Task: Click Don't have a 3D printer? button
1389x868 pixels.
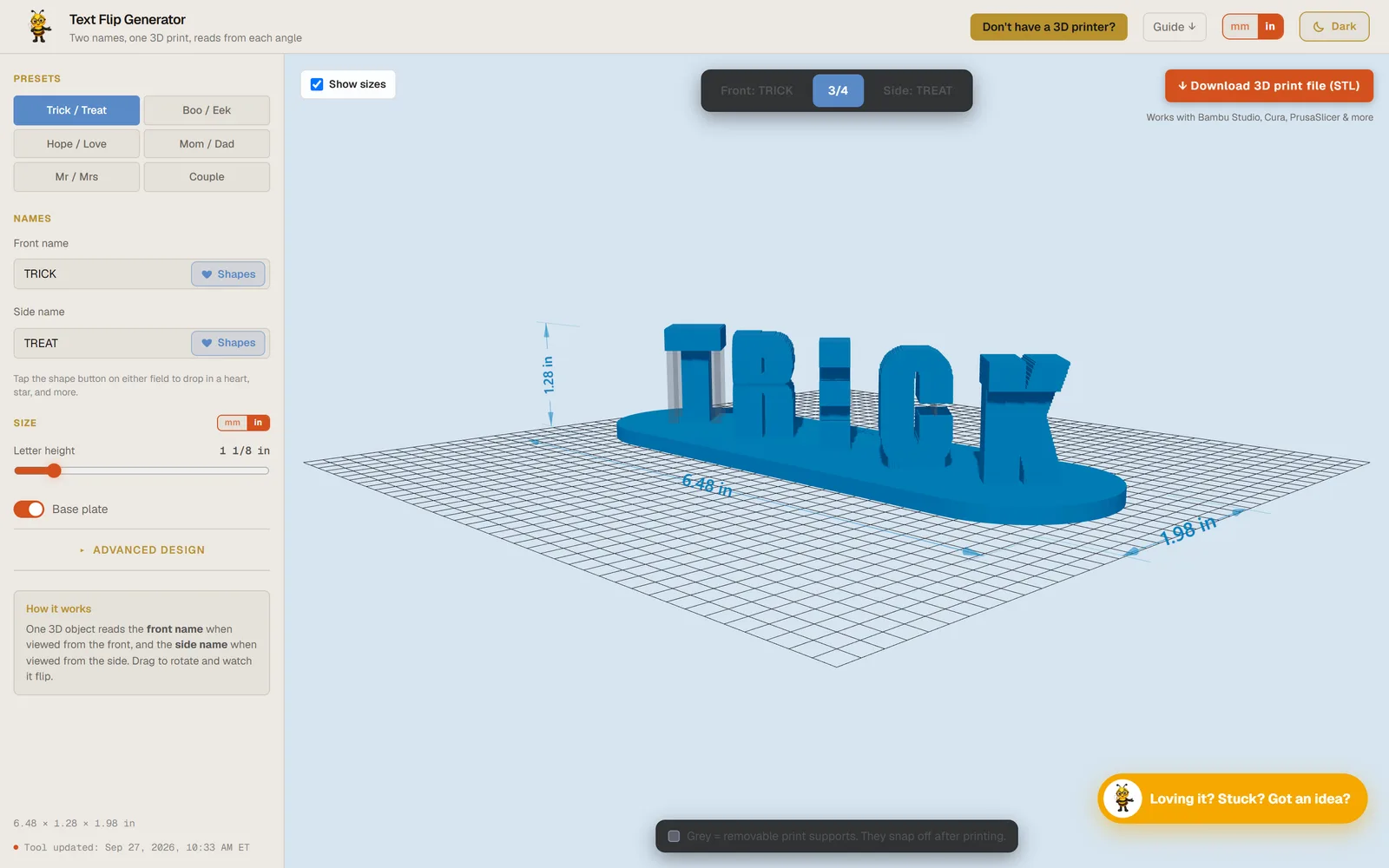Action: (1049, 27)
